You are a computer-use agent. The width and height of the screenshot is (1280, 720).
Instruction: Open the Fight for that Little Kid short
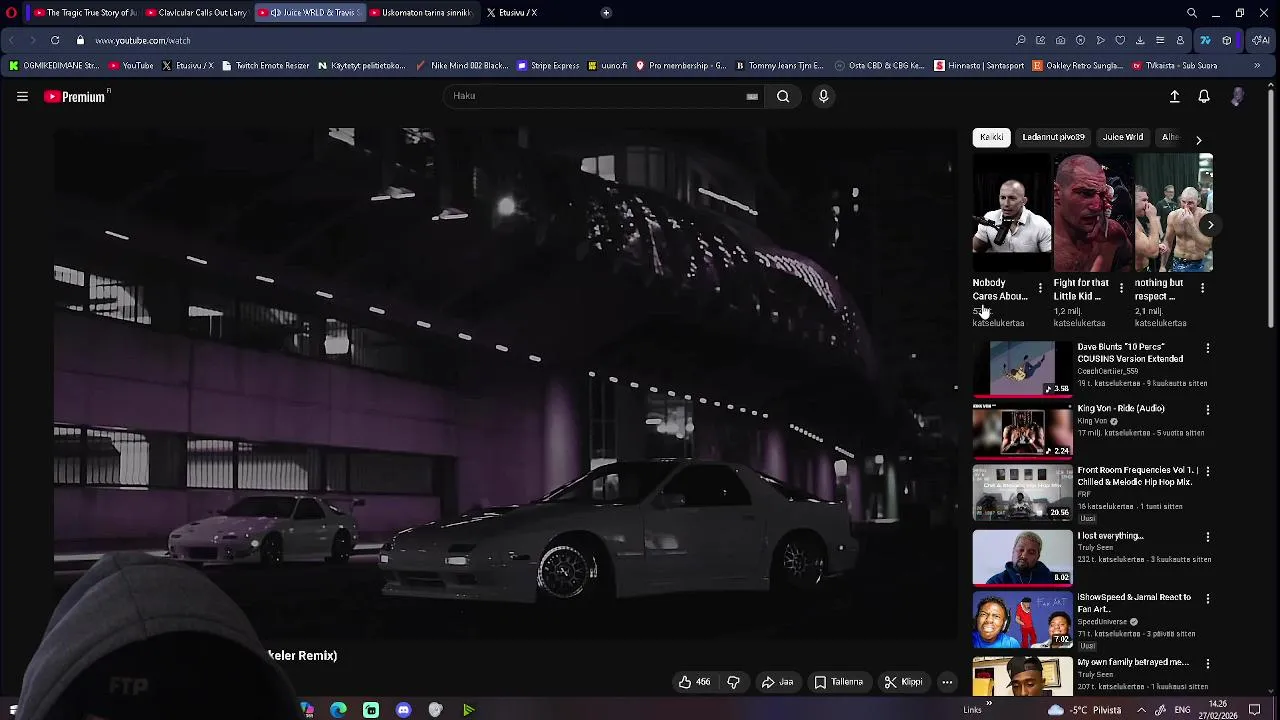1092,213
